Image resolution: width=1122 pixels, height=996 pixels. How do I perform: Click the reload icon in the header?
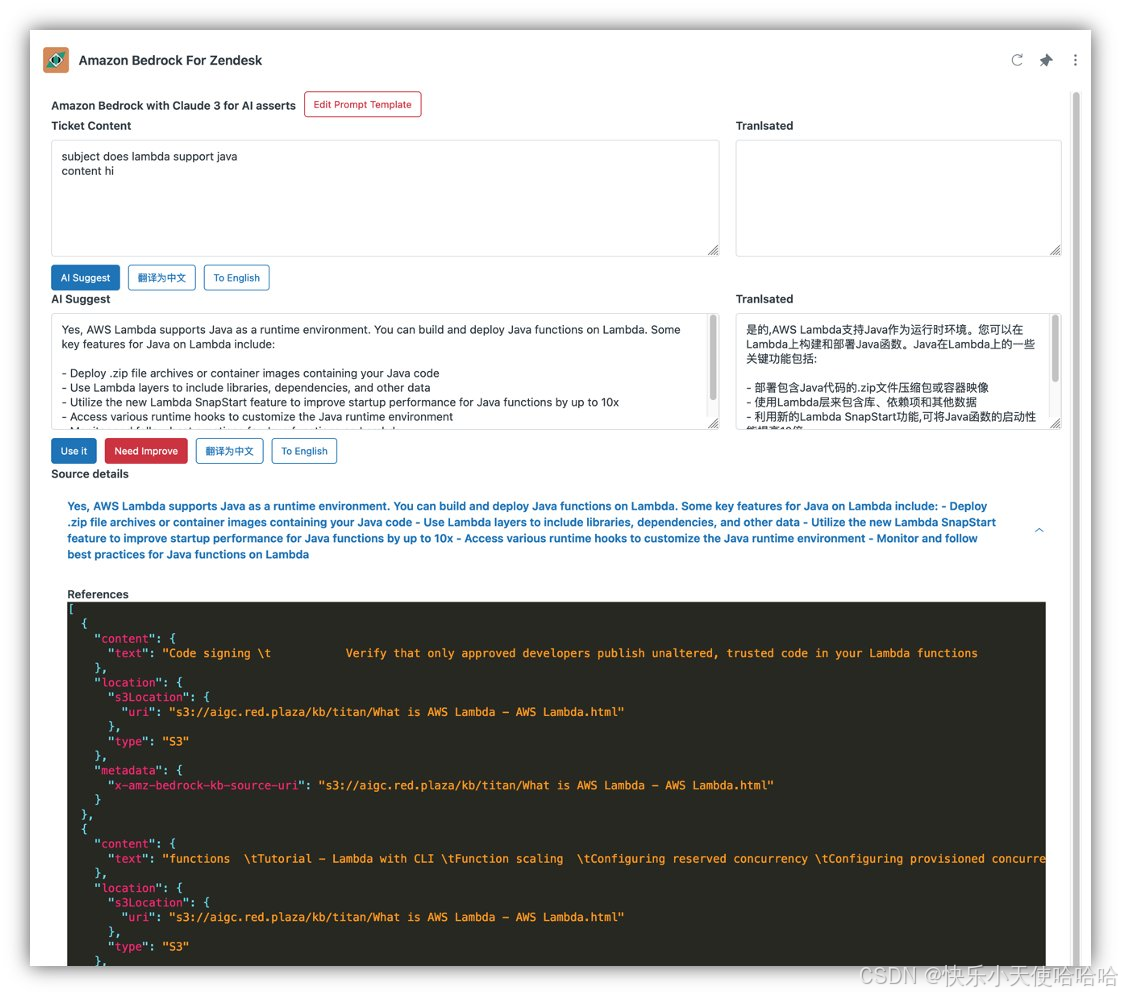pos(1016,60)
